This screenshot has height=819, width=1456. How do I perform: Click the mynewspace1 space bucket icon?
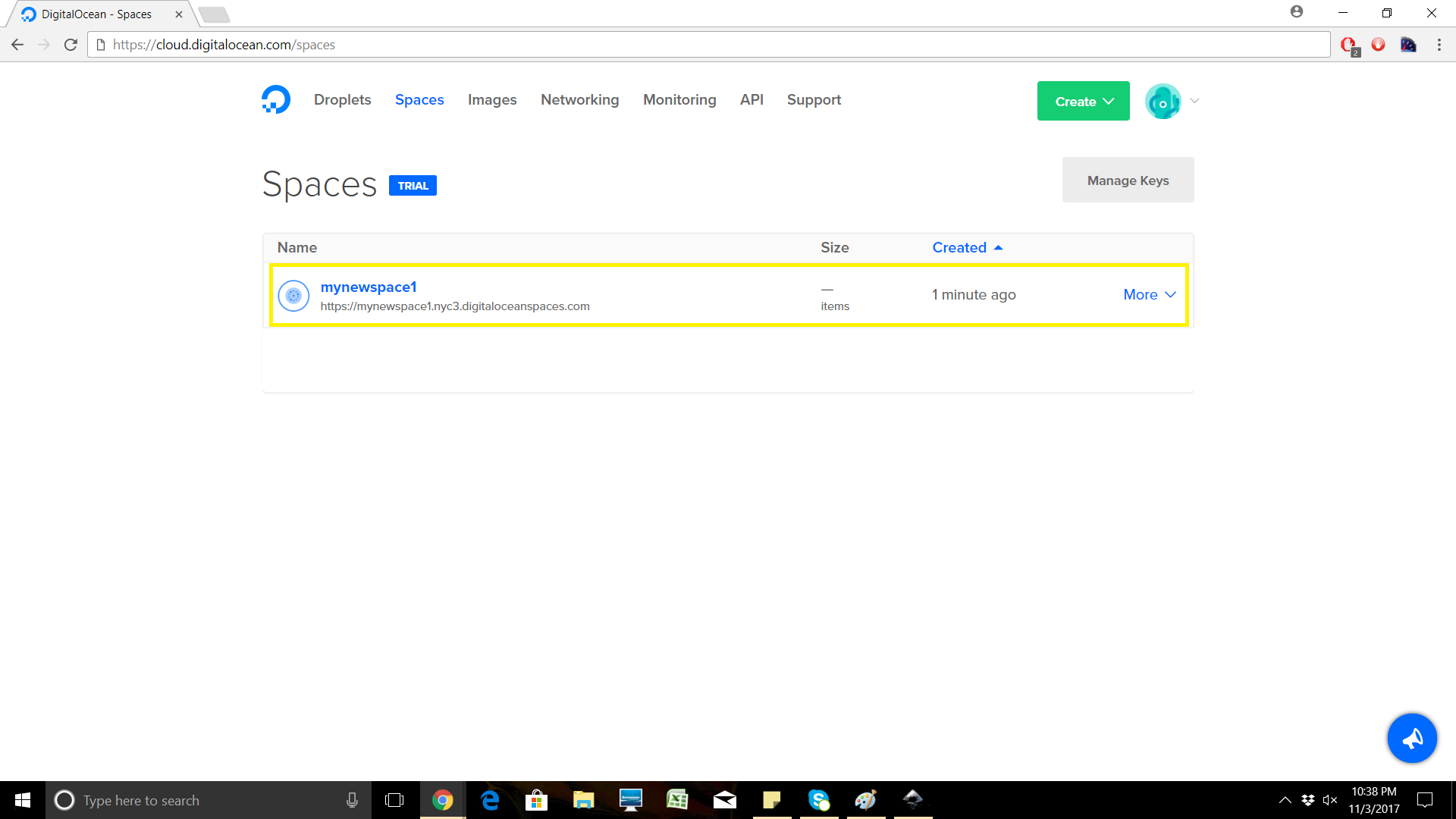[293, 296]
